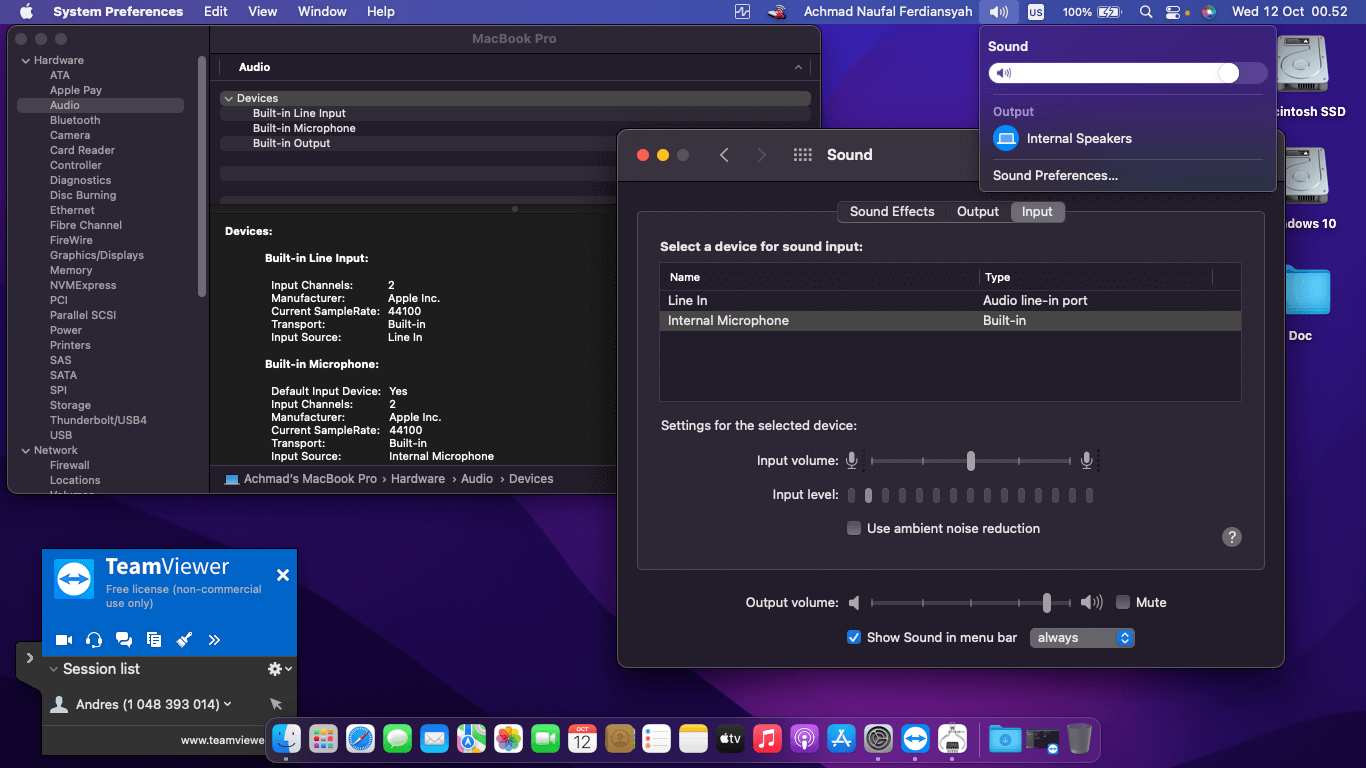The height and width of the screenshot is (768, 1366).
Task: Open the Help menu
Action: 381,12
